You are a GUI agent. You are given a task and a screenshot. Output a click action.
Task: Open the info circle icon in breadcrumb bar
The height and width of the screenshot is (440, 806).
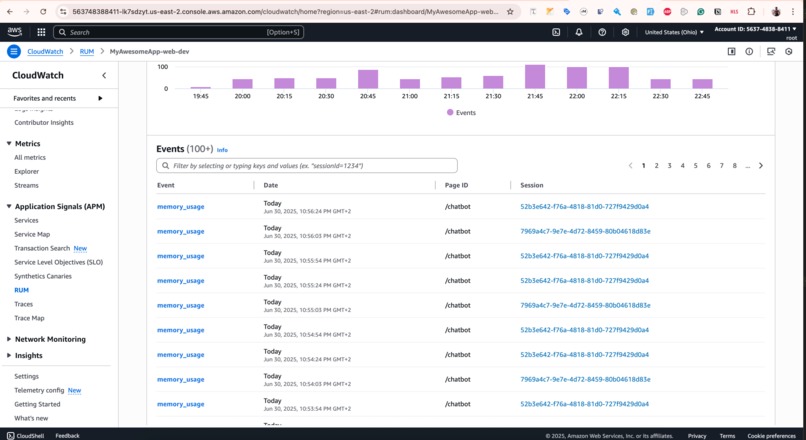(x=749, y=51)
